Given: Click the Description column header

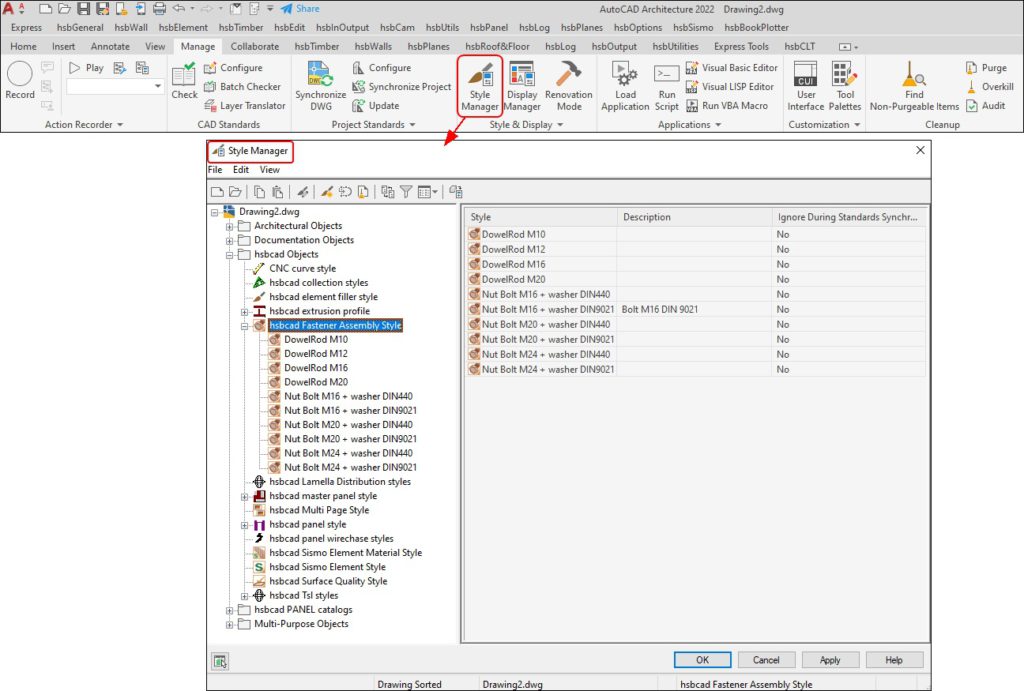Looking at the screenshot, I should [694, 217].
